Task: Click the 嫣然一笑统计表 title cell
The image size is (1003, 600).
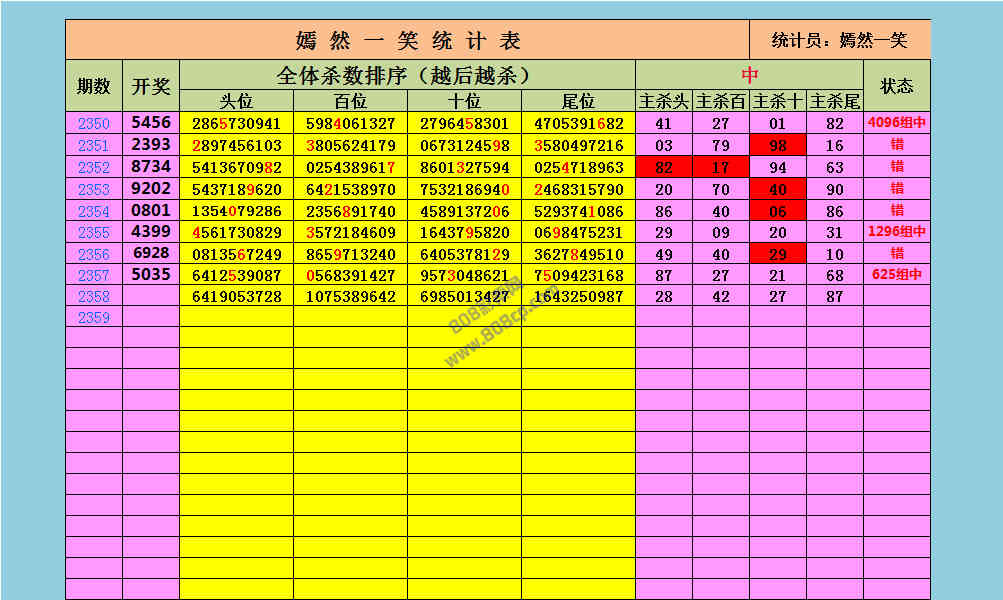Action: coord(407,41)
